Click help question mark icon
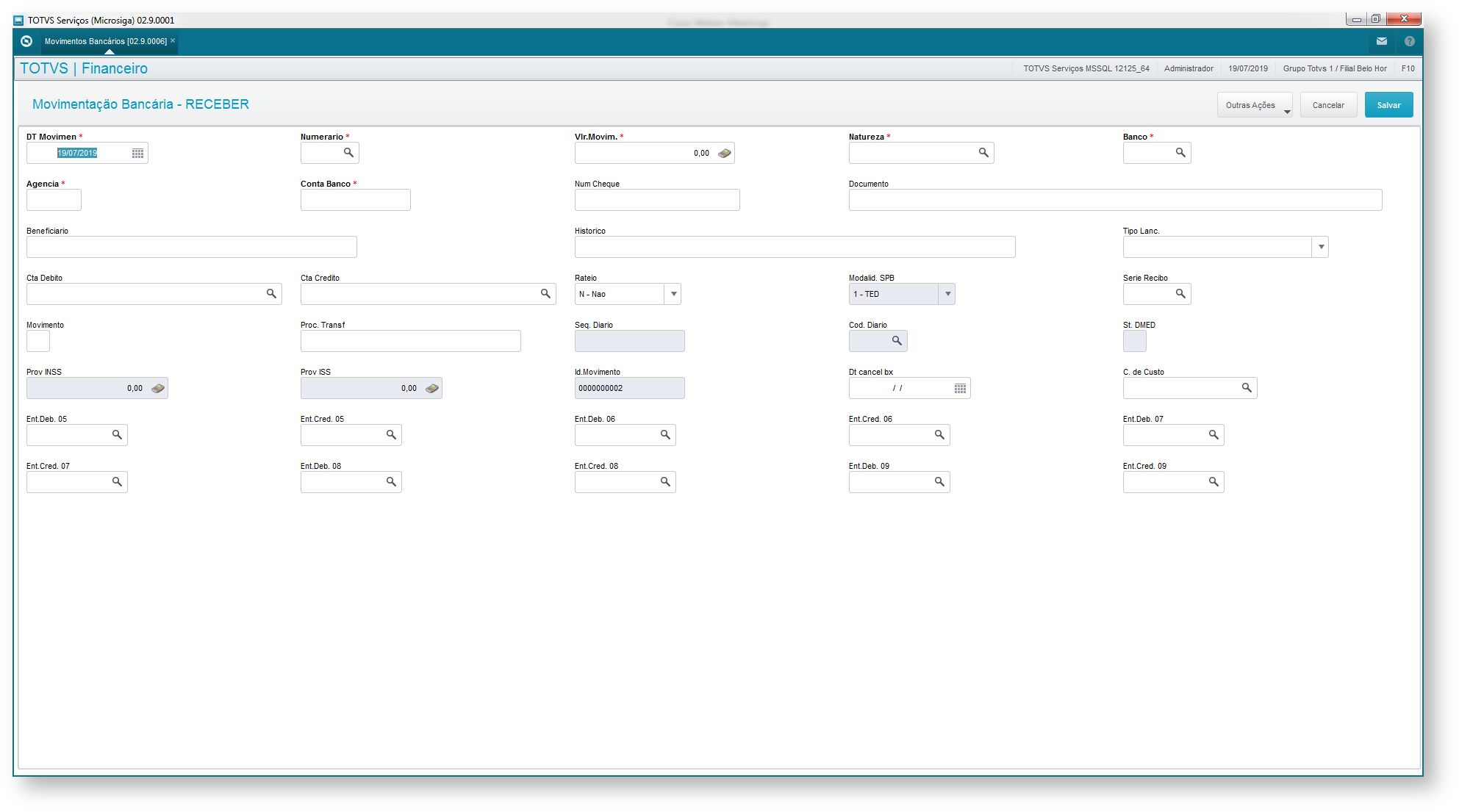The width and height of the screenshot is (1459, 812). click(1409, 41)
